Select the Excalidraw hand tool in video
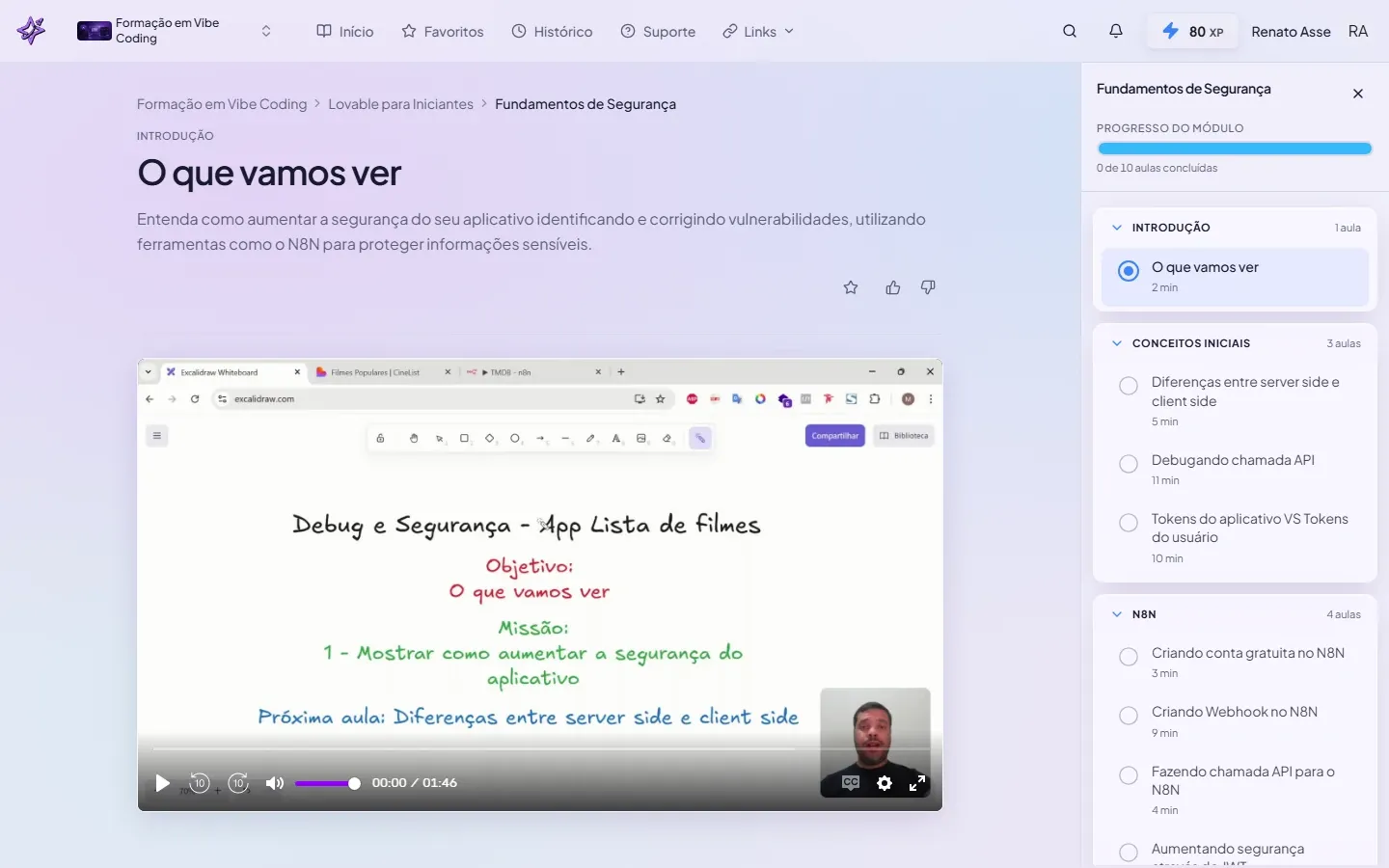Viewport: 1389px width, 868px height. coord(414,439)
